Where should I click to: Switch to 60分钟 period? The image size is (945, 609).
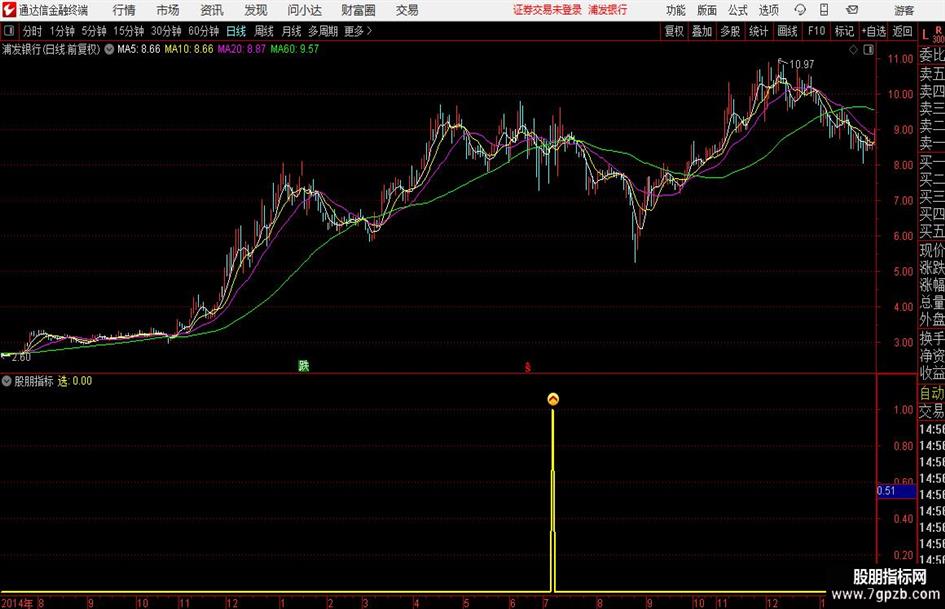tap(204, 31)
